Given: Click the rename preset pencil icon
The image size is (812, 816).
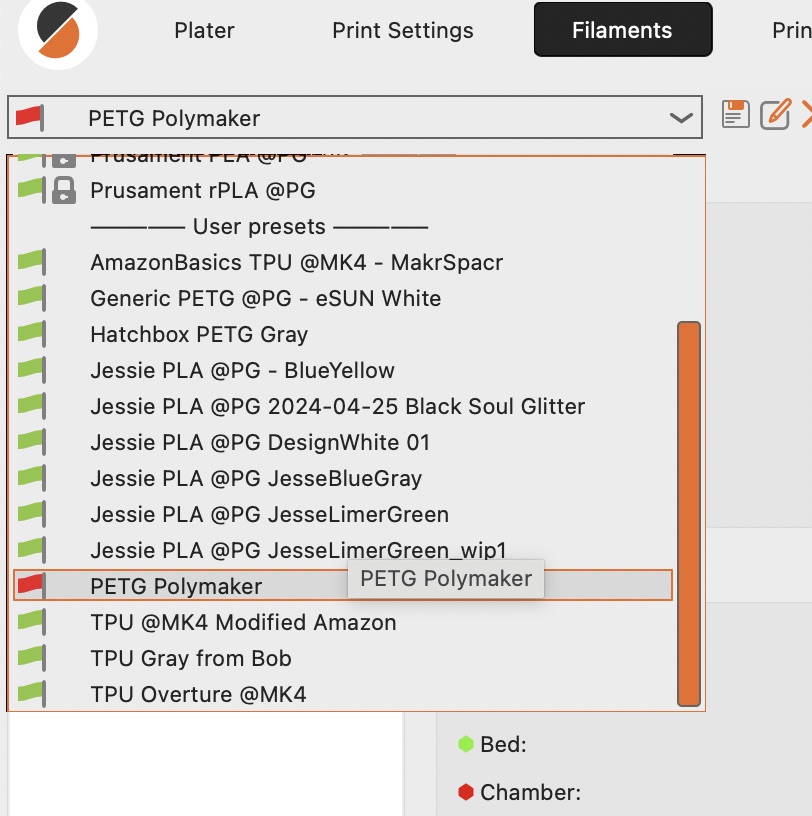Looking at the screenshot, I should click(776, 114).
